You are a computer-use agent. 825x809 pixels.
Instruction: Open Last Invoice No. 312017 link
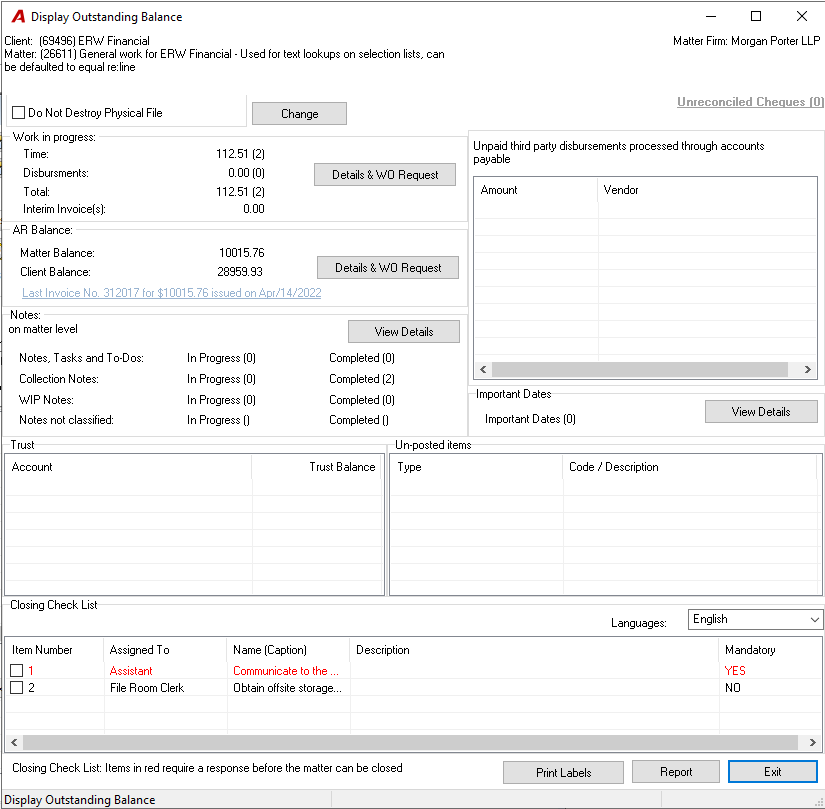coord(172,293)
